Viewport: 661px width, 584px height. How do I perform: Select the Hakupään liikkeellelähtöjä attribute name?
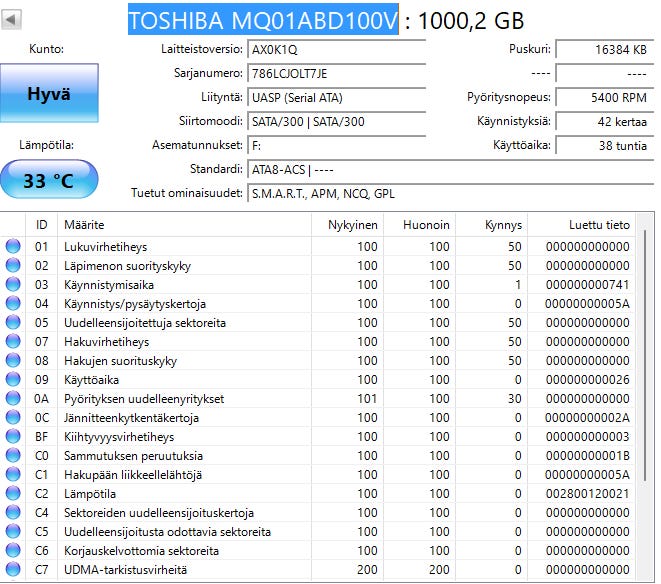coord(133,475)
